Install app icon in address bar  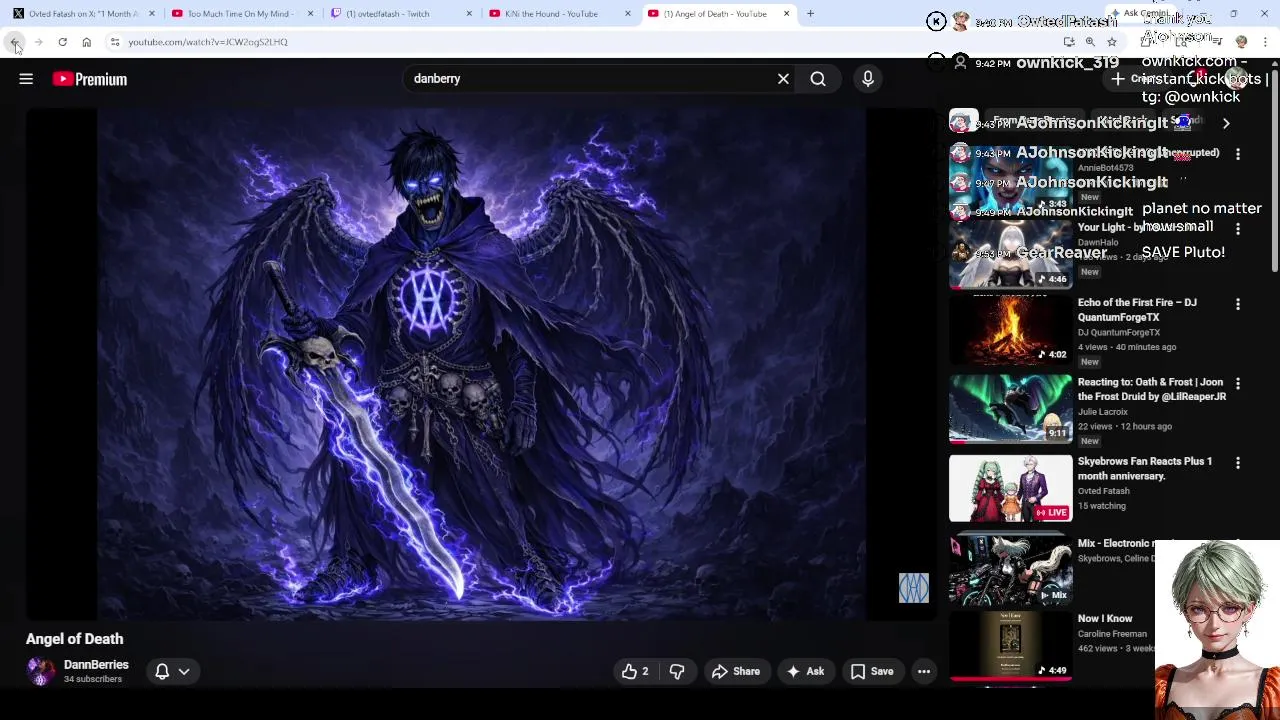click(1069, 42)
